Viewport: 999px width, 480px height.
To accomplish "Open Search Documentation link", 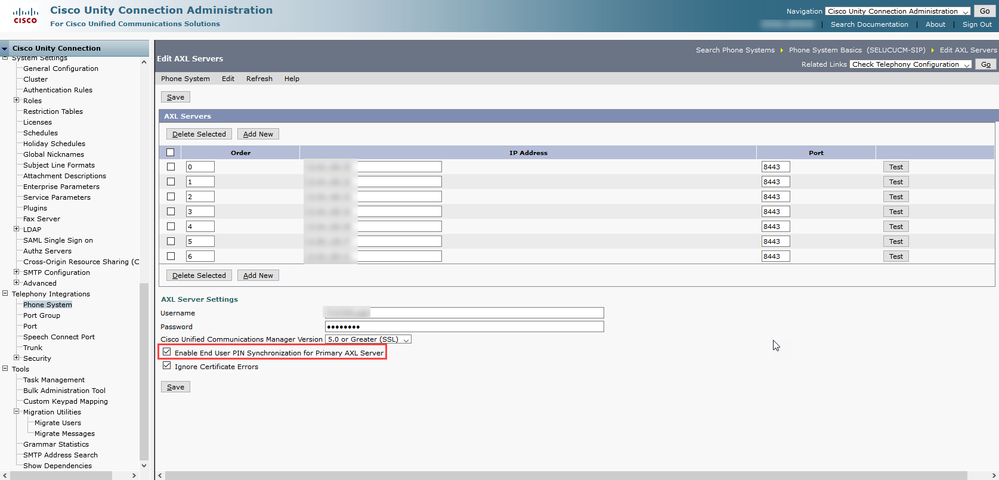I will click(x=869, y=24).
